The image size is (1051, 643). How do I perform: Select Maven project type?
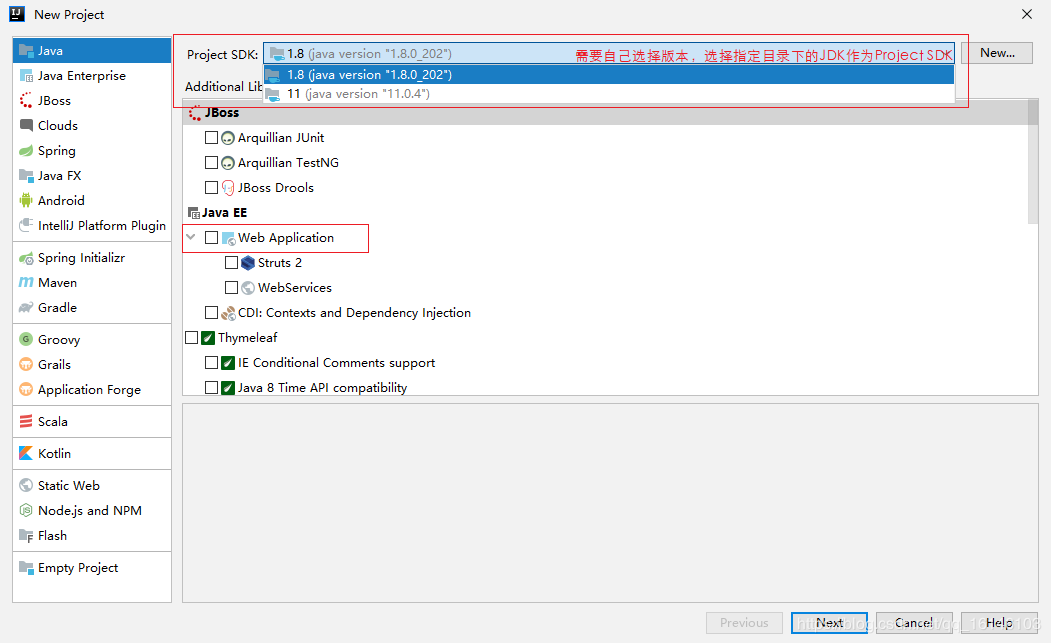pos(92,283)
